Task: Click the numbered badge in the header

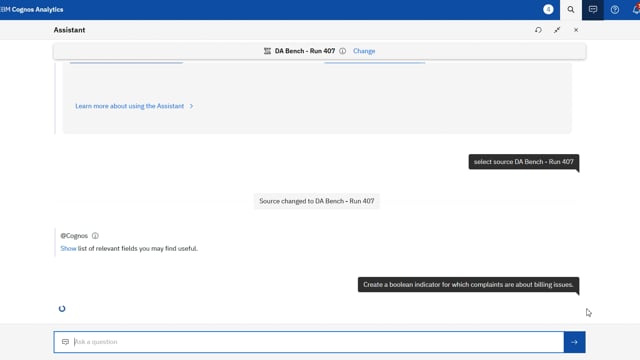Action: point(548,9)
